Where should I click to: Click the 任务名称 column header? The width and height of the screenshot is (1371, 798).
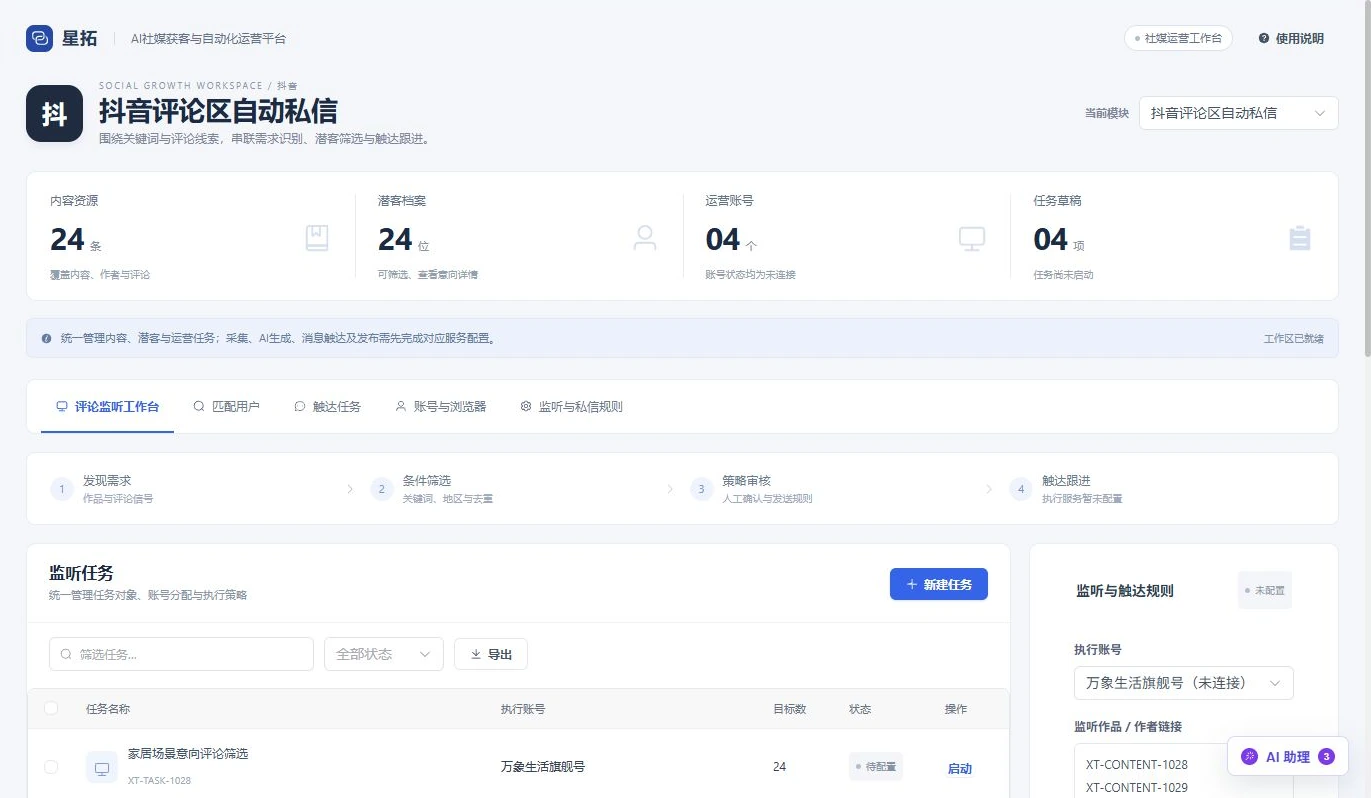coord(108,709)
